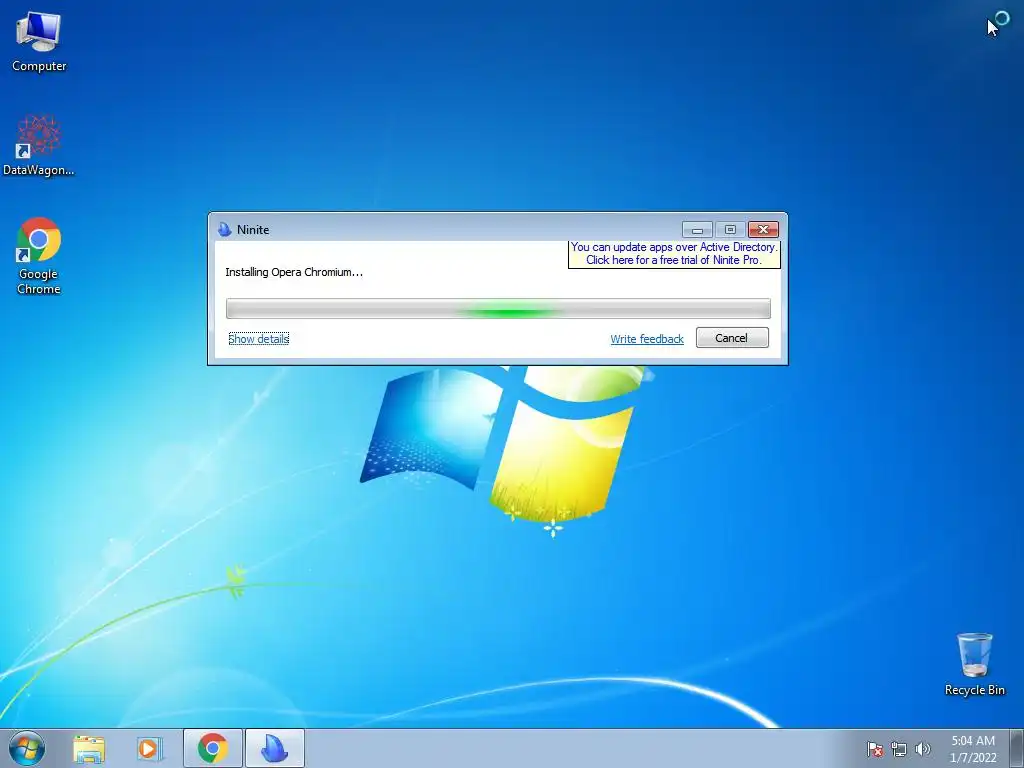This screenshot has height=768, width=1024.
Task: Click the Ninite Pro free trial banner
Action: (674, 253)
